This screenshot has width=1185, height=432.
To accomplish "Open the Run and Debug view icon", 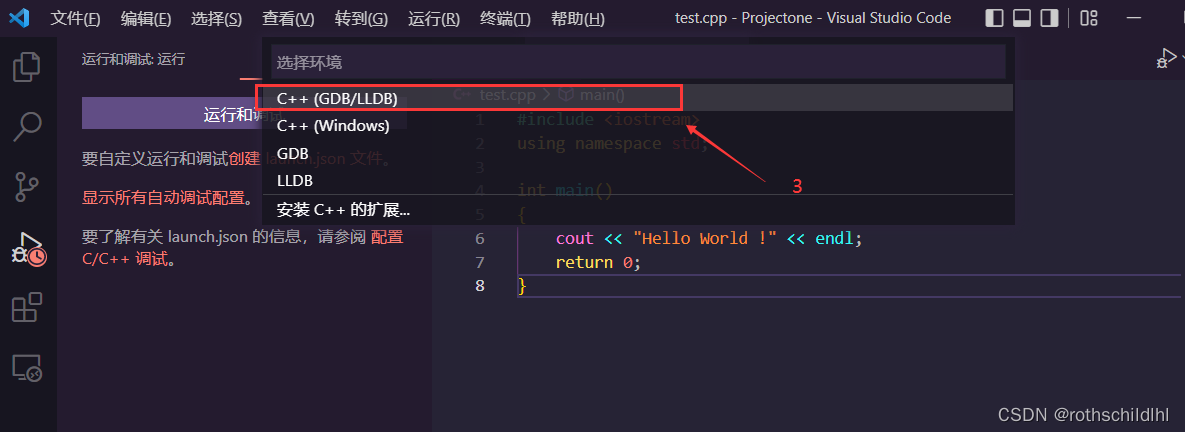I will pos(28,248).
